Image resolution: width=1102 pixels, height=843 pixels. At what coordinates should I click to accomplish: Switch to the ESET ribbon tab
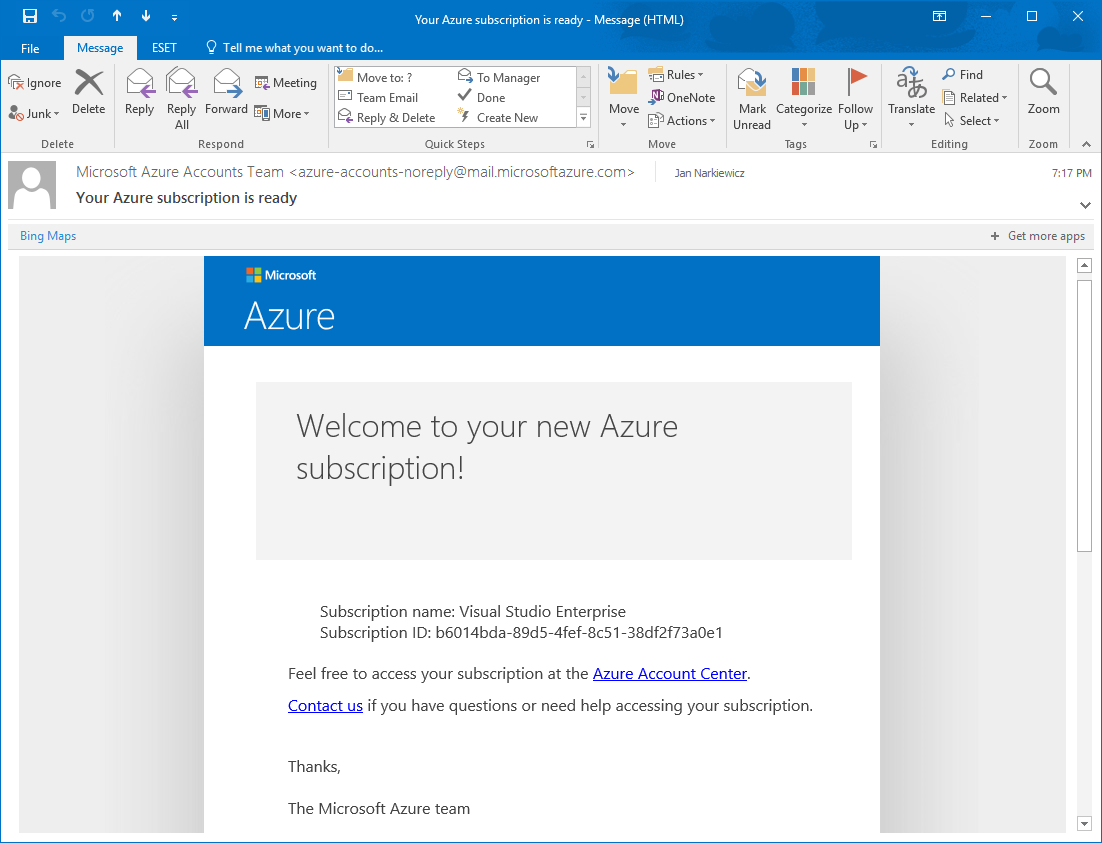tap(163, 47)
